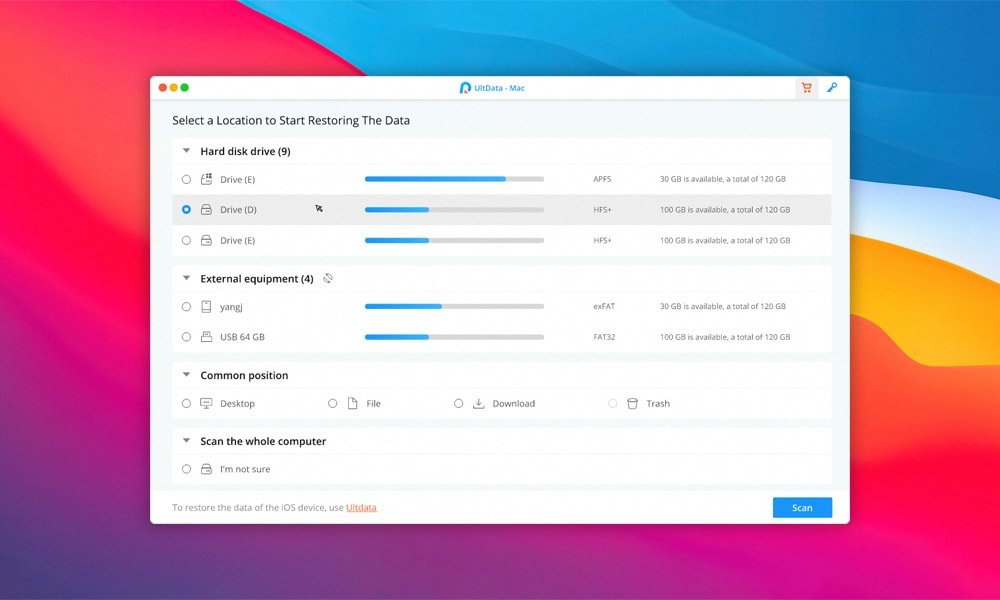Click the File document icon
Image resolution: width=1000 pixels, height=600 pixels.
tap(352, 403)
